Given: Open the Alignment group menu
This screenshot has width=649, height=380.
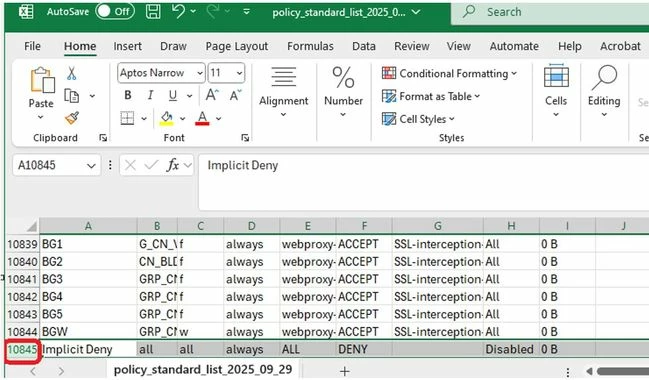Looking at the screenshot, I should 284,92.
